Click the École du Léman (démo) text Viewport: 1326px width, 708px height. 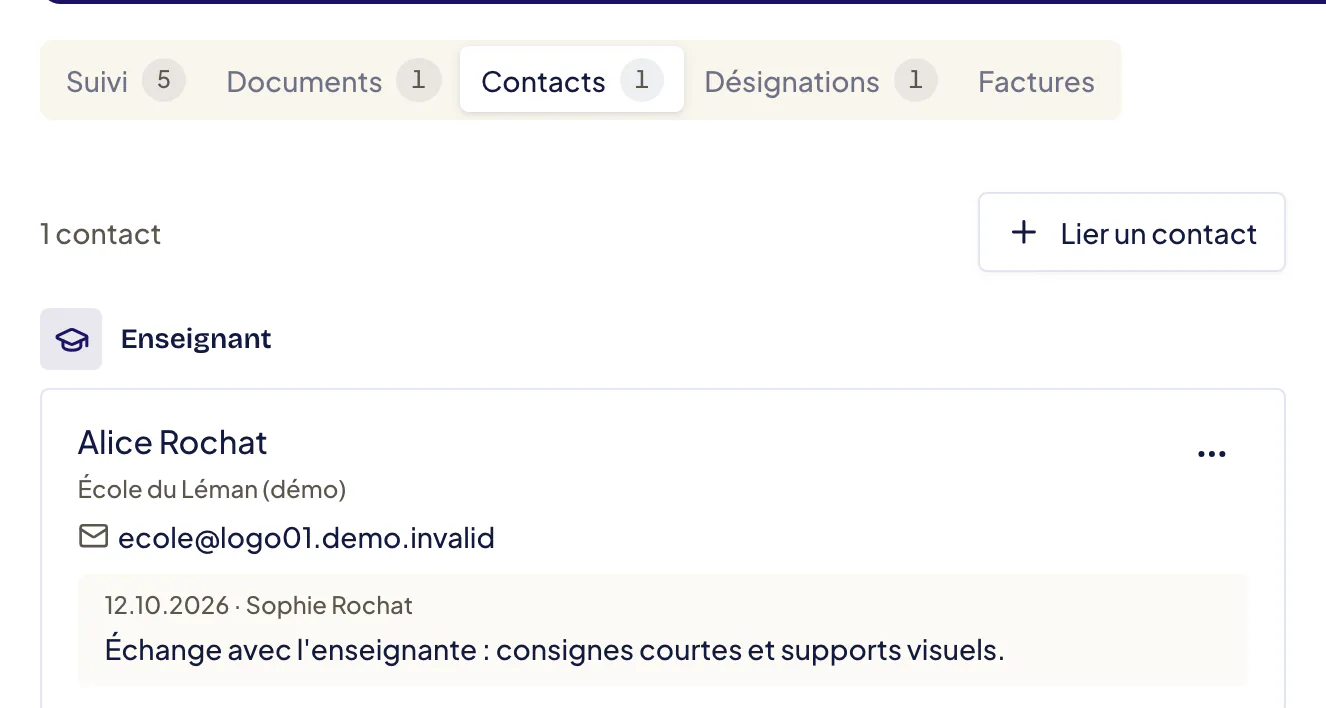coord(212,490)
